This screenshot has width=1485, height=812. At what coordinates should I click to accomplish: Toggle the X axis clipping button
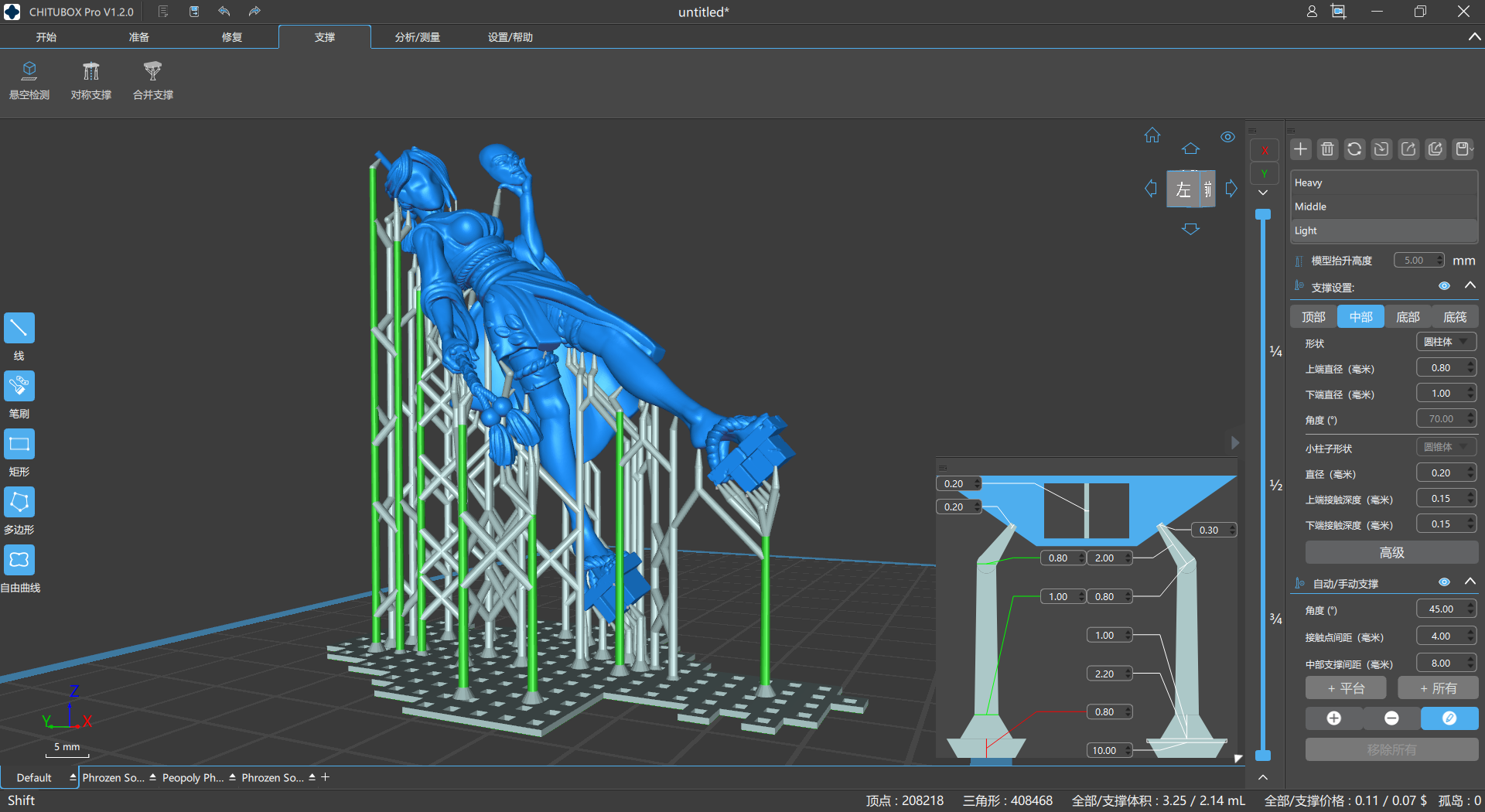(1264, 151)
